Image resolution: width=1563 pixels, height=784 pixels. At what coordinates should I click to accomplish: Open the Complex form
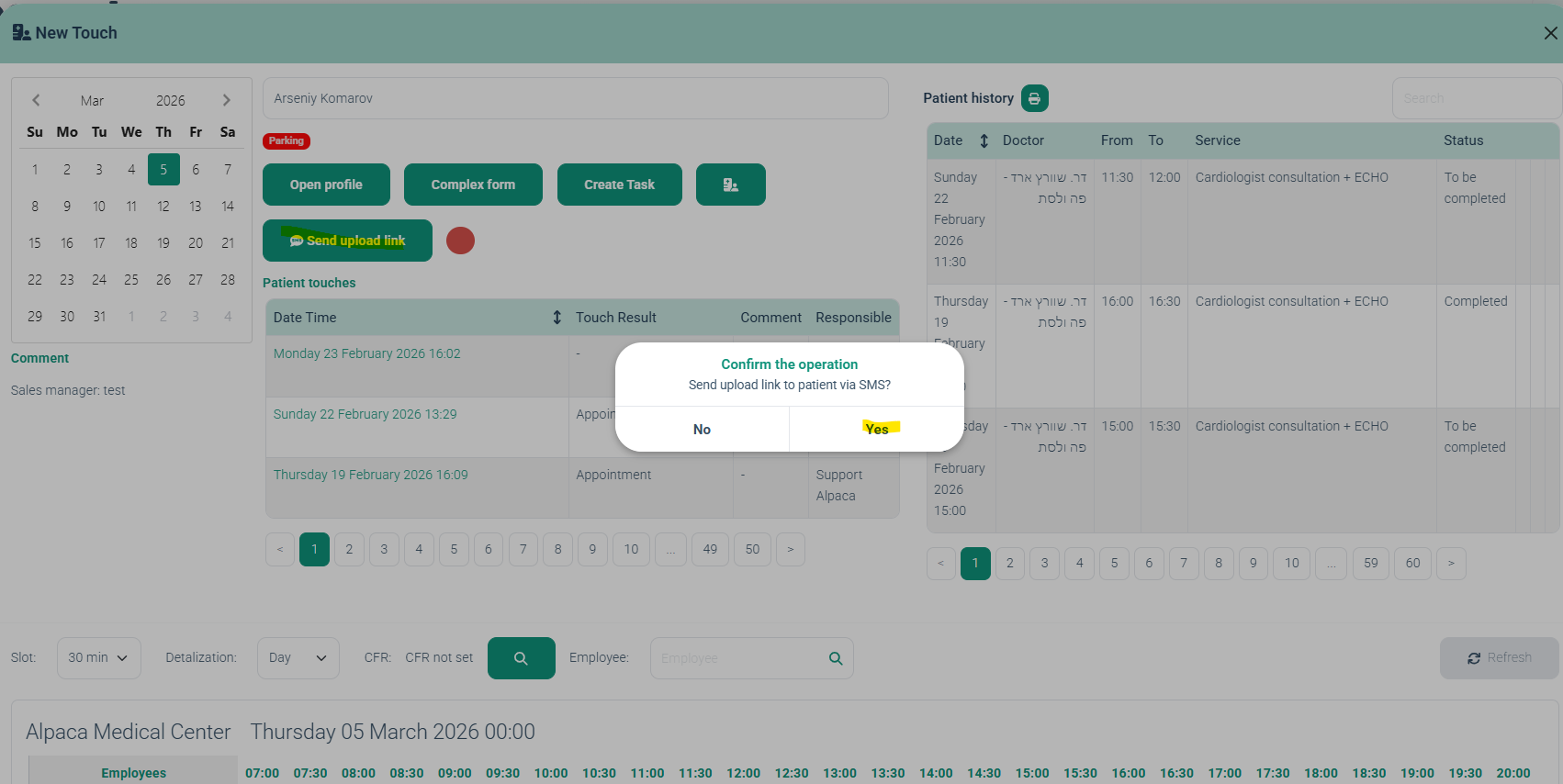[473, 185]
